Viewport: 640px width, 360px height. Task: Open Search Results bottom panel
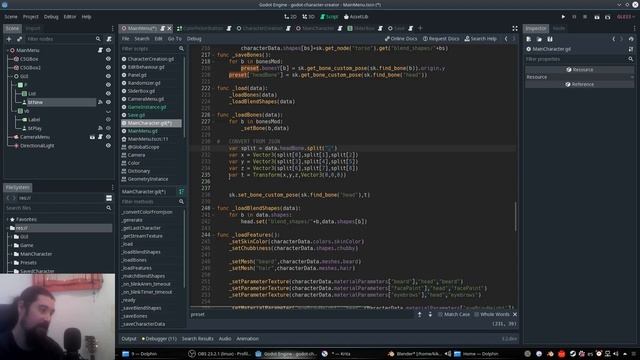coord(198,339)
